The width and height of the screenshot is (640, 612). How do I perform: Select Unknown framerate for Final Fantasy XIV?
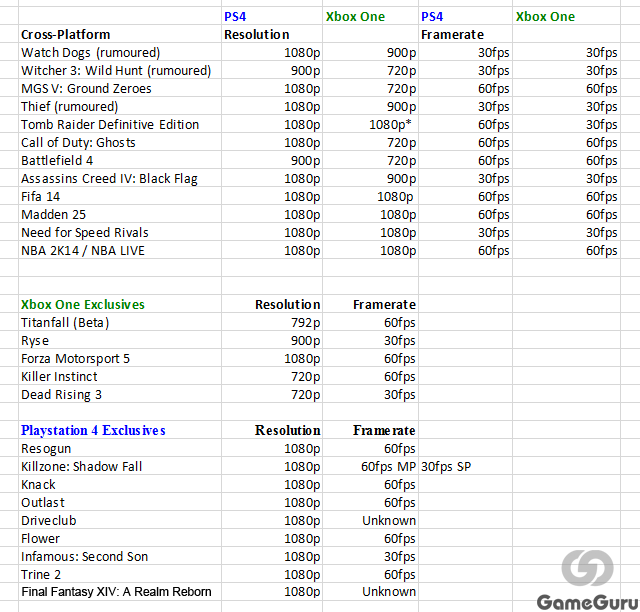tap(370, 592)
